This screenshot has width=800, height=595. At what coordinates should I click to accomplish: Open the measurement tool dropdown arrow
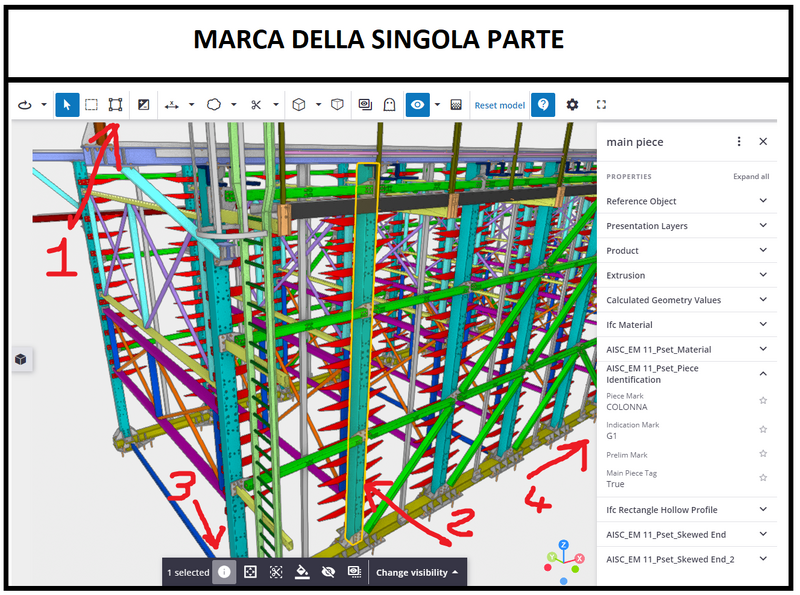click(x=191, y=105)
